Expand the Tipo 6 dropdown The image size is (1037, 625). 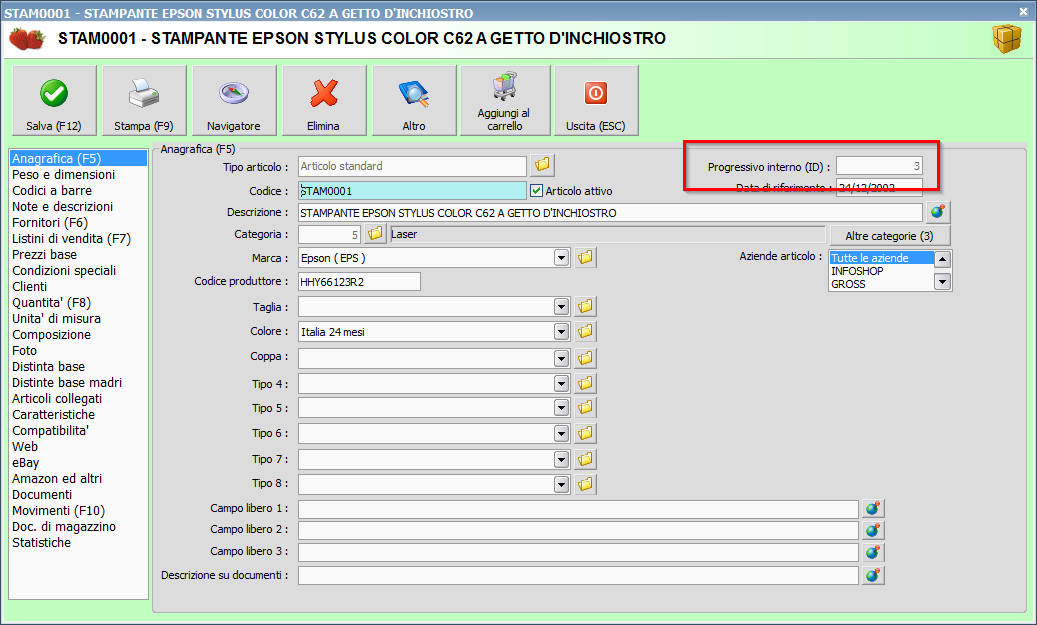[561, 434]
